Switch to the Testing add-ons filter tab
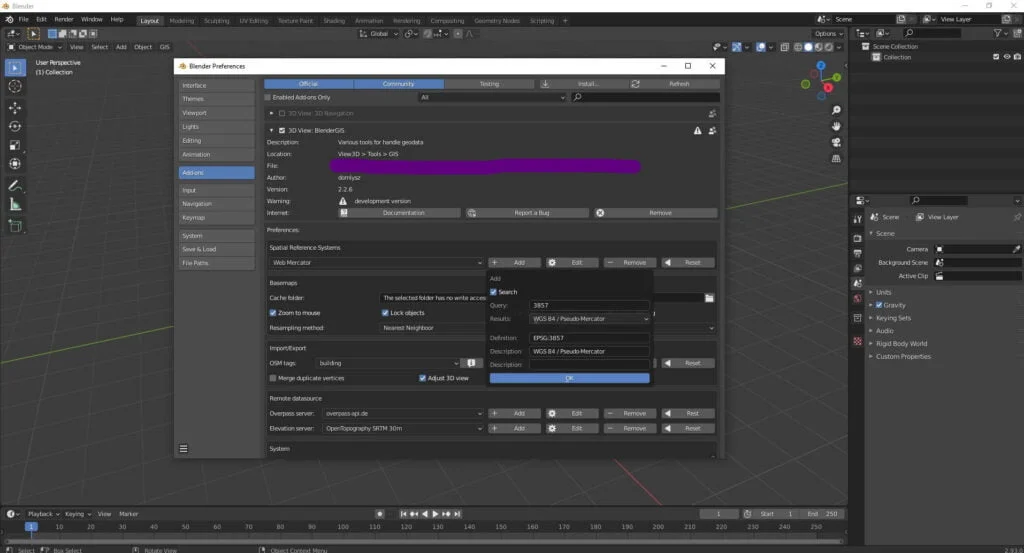Viewport: 1024px width, 553px height. (x=489, y=84)
